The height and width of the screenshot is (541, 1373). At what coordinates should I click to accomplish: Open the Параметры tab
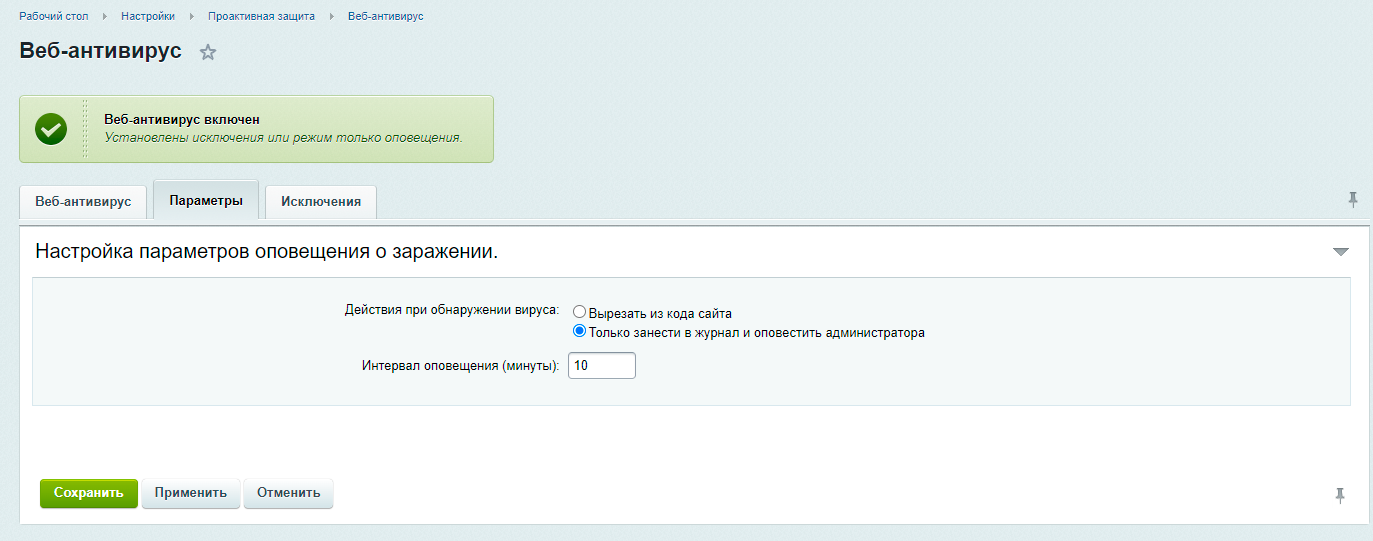(x=206, y=200)
